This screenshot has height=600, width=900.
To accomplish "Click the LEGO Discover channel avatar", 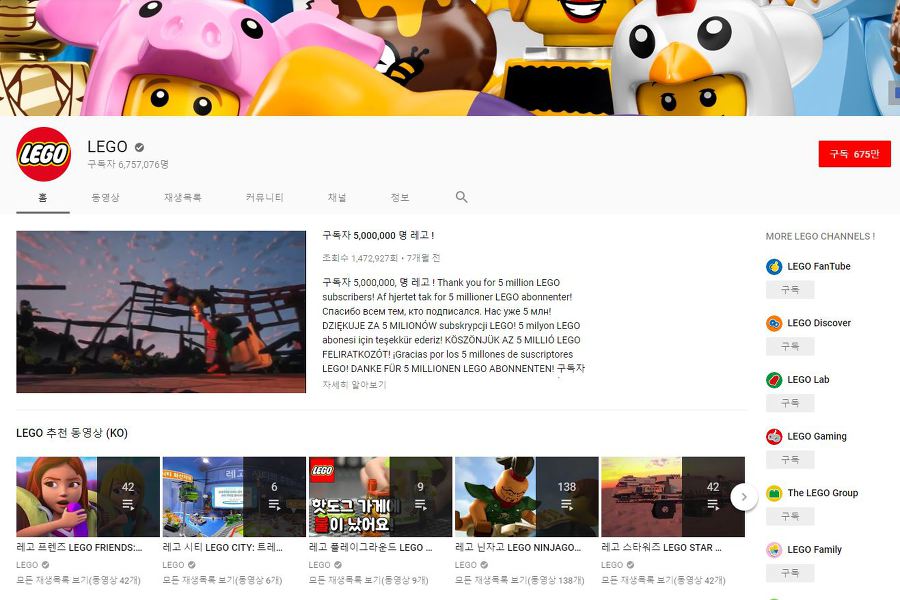I will click(774, 323).
